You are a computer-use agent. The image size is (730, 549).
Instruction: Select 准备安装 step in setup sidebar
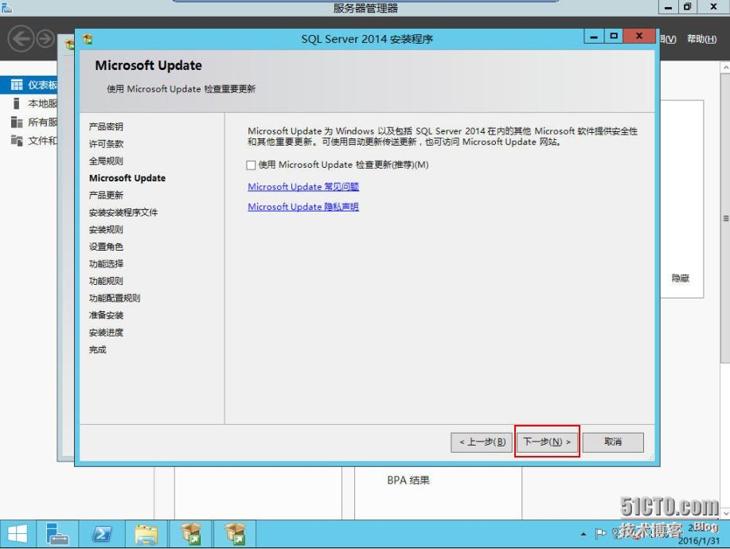click(x=106, y=315)
